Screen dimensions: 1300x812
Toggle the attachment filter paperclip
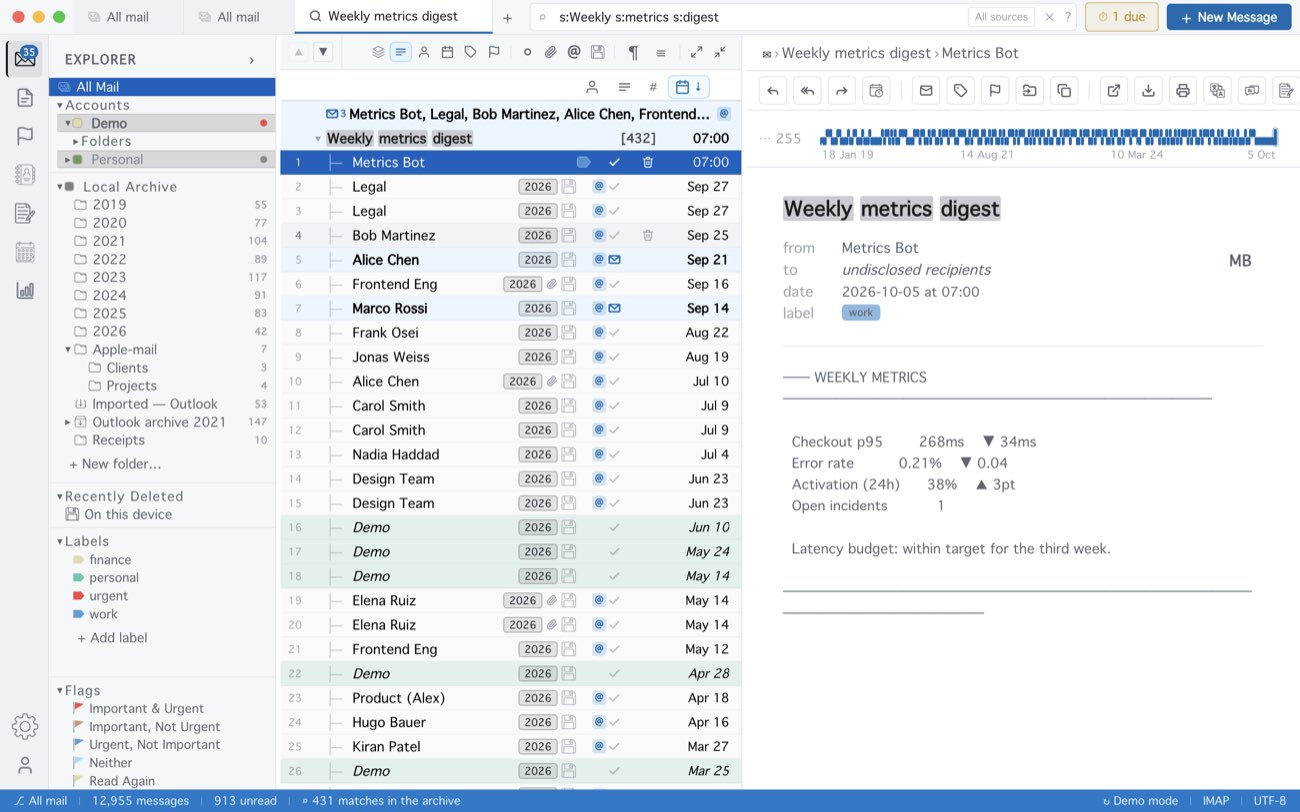click(x=550, y=52)
